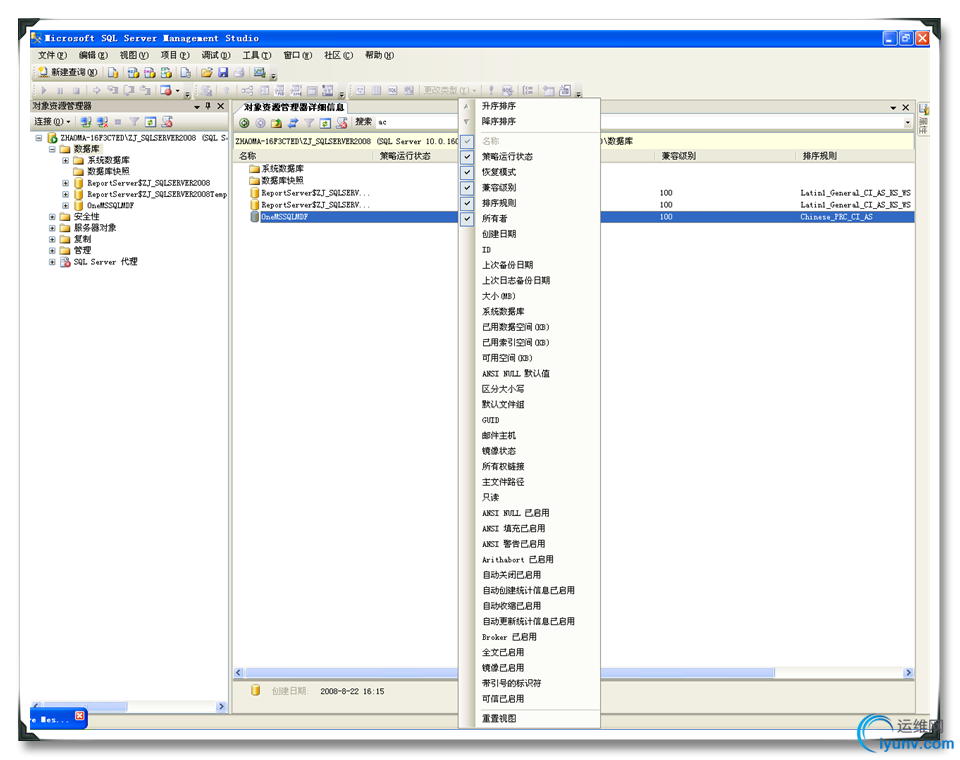Screen dimensions: 960x760
Task: Click the new file icon beside 新建查询
Action: click(x=113, y=72)
